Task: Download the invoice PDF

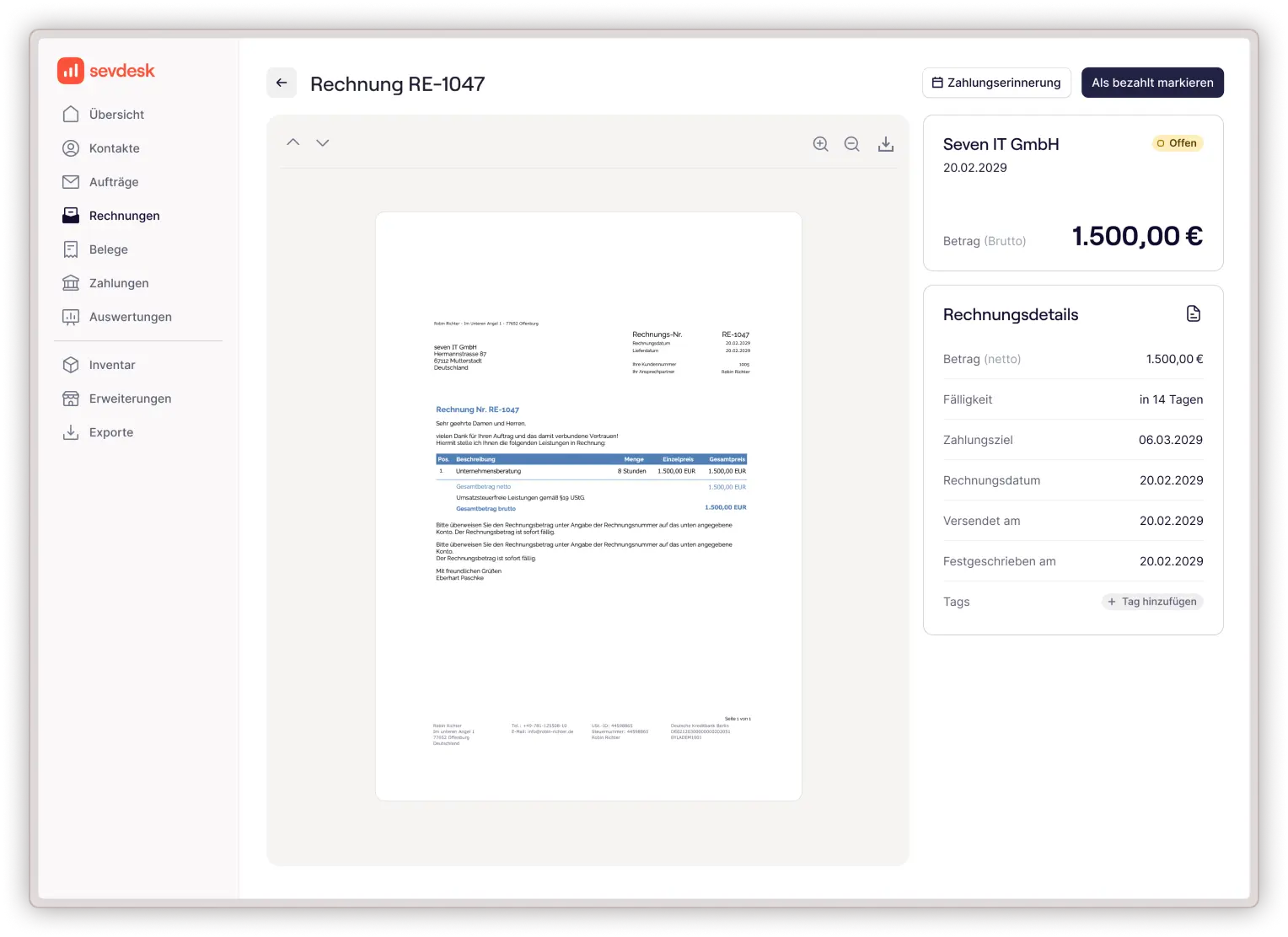Action: 886,144
